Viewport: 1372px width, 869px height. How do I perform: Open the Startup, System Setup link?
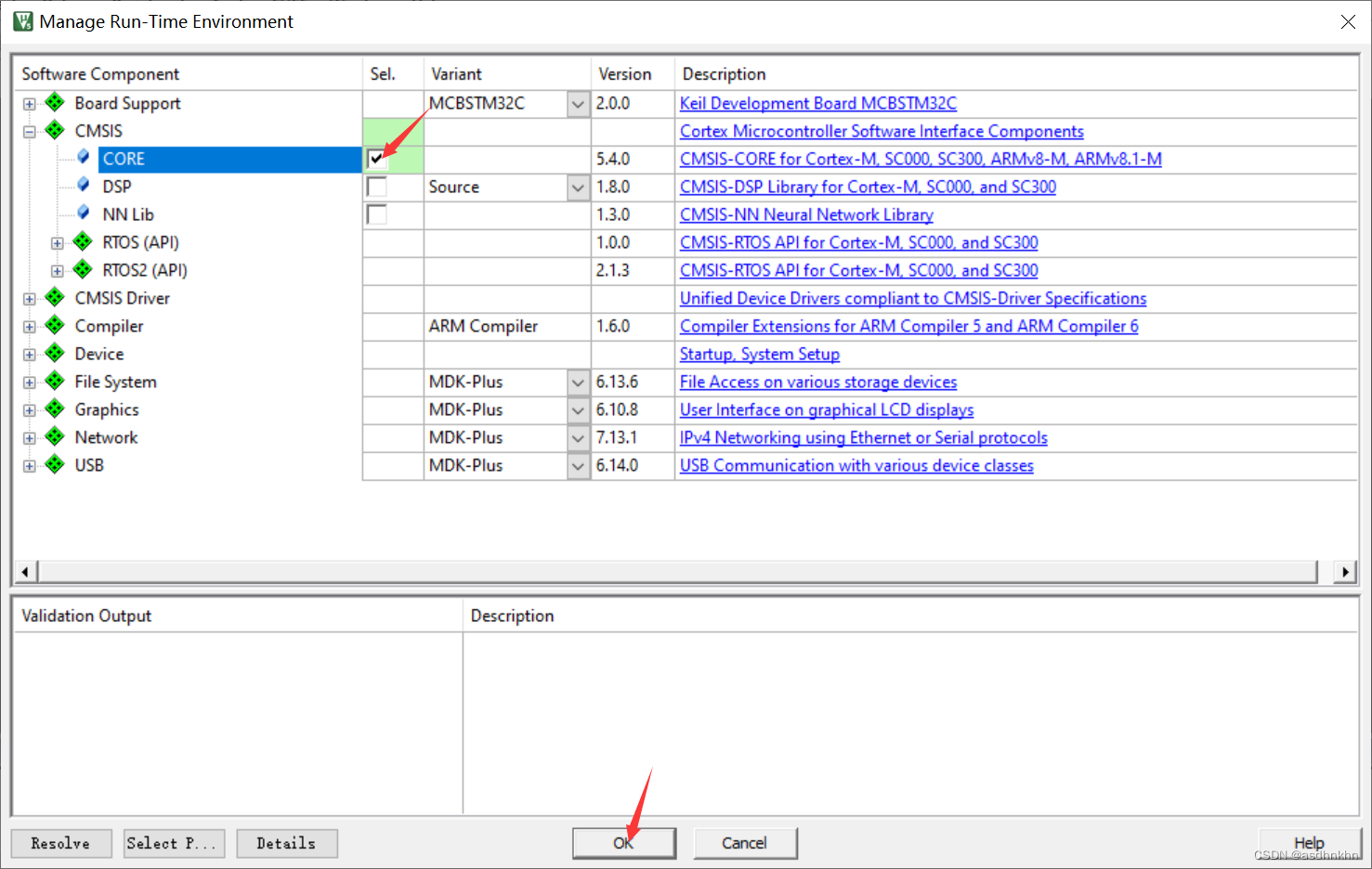(760, 354)
